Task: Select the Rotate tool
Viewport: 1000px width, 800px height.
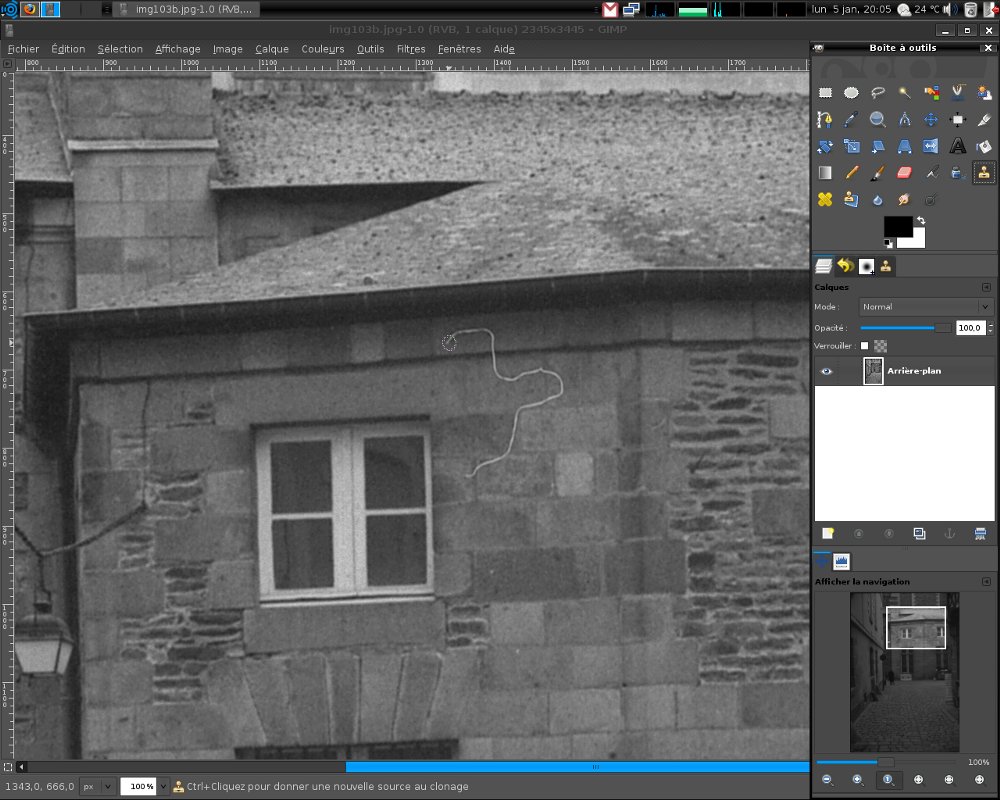Action: (x=825, y=146)
